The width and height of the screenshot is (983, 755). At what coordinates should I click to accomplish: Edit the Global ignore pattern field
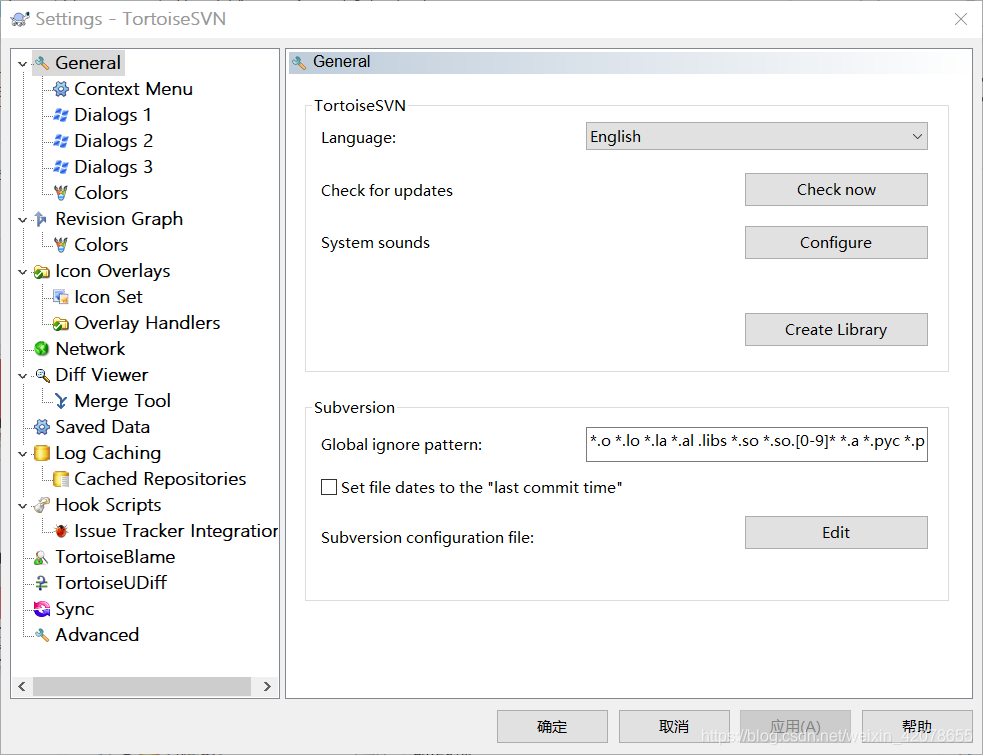(x=755, y=443)
